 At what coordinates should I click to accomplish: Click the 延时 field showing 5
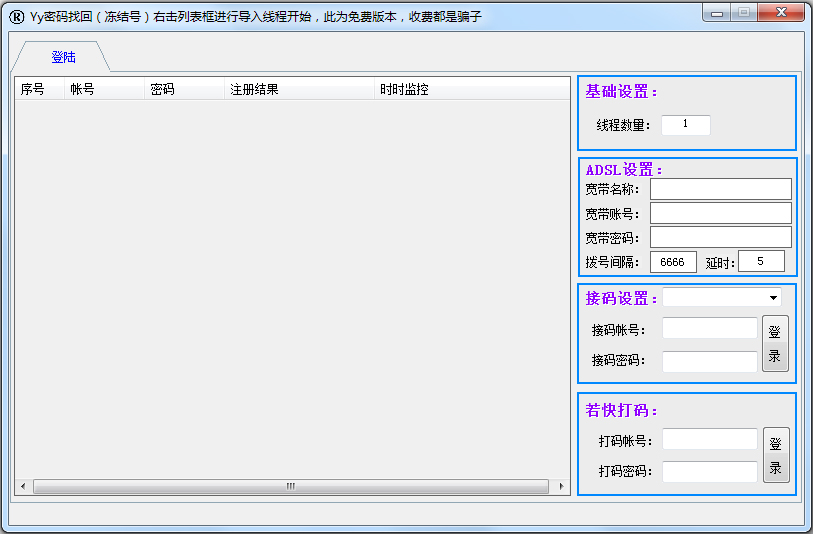pos(761,262)
